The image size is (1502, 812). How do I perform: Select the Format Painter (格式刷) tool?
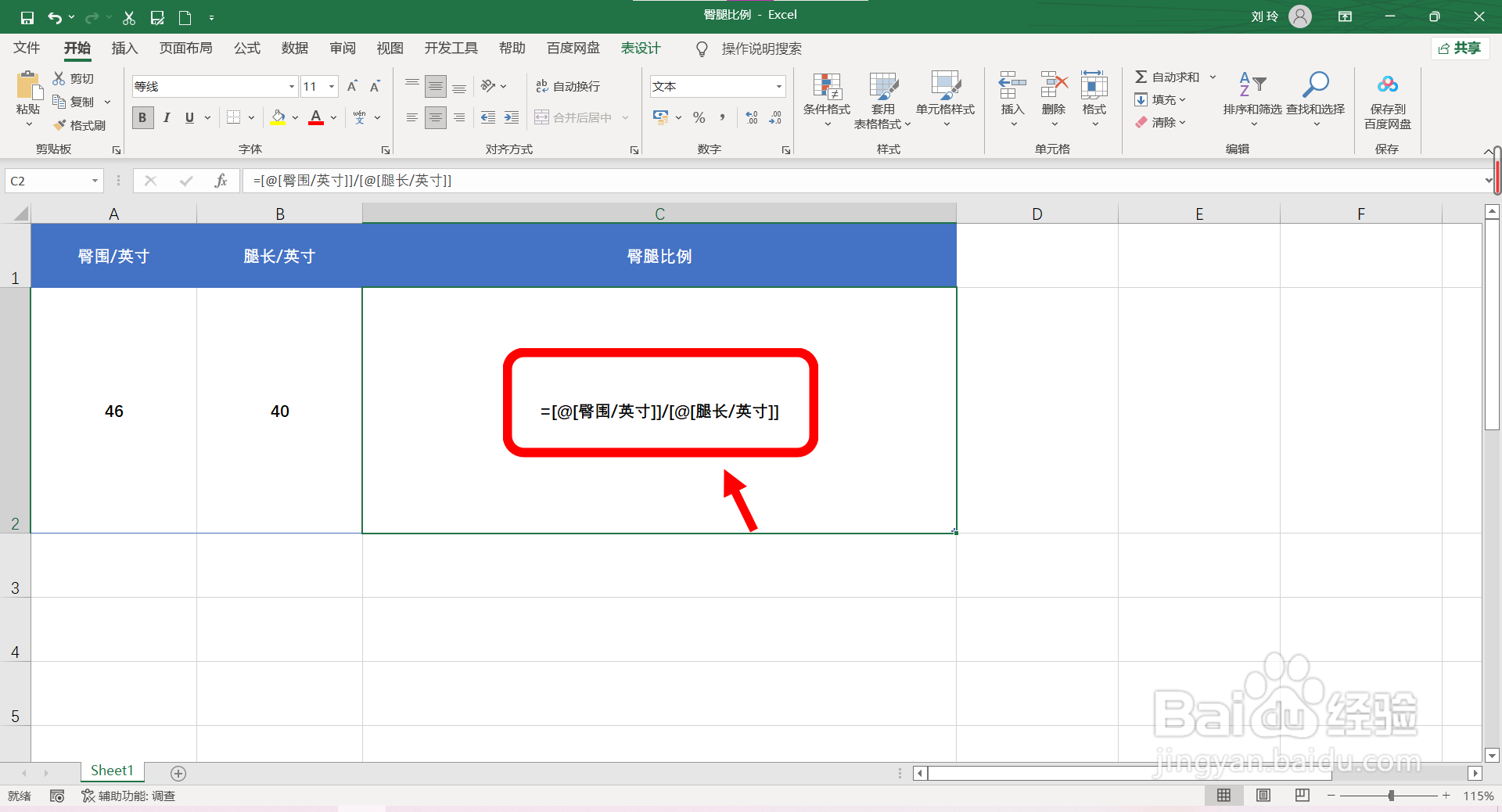[78, 125]
